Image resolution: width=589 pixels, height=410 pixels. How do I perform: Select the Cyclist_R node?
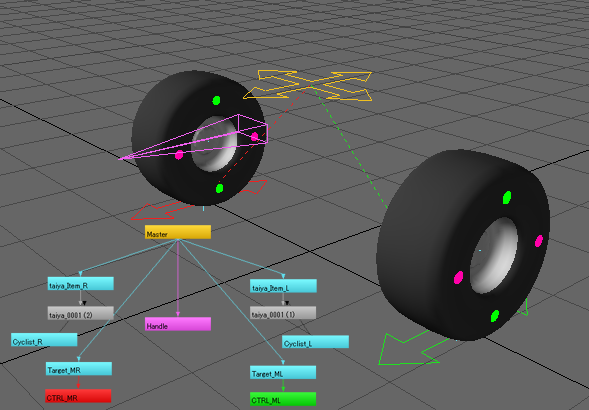tap(44, 340)
